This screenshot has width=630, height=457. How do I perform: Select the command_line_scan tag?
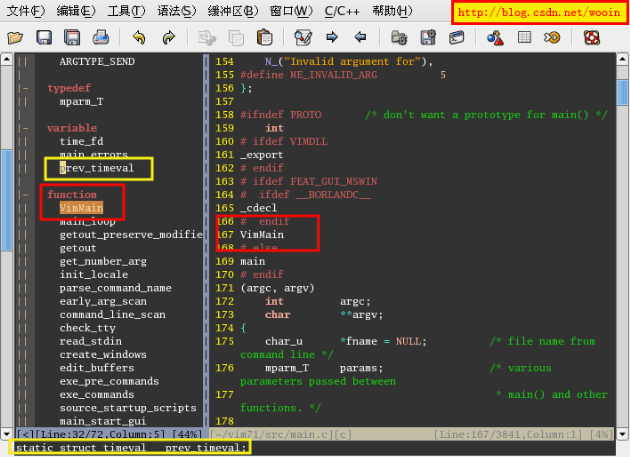point(112,314)
